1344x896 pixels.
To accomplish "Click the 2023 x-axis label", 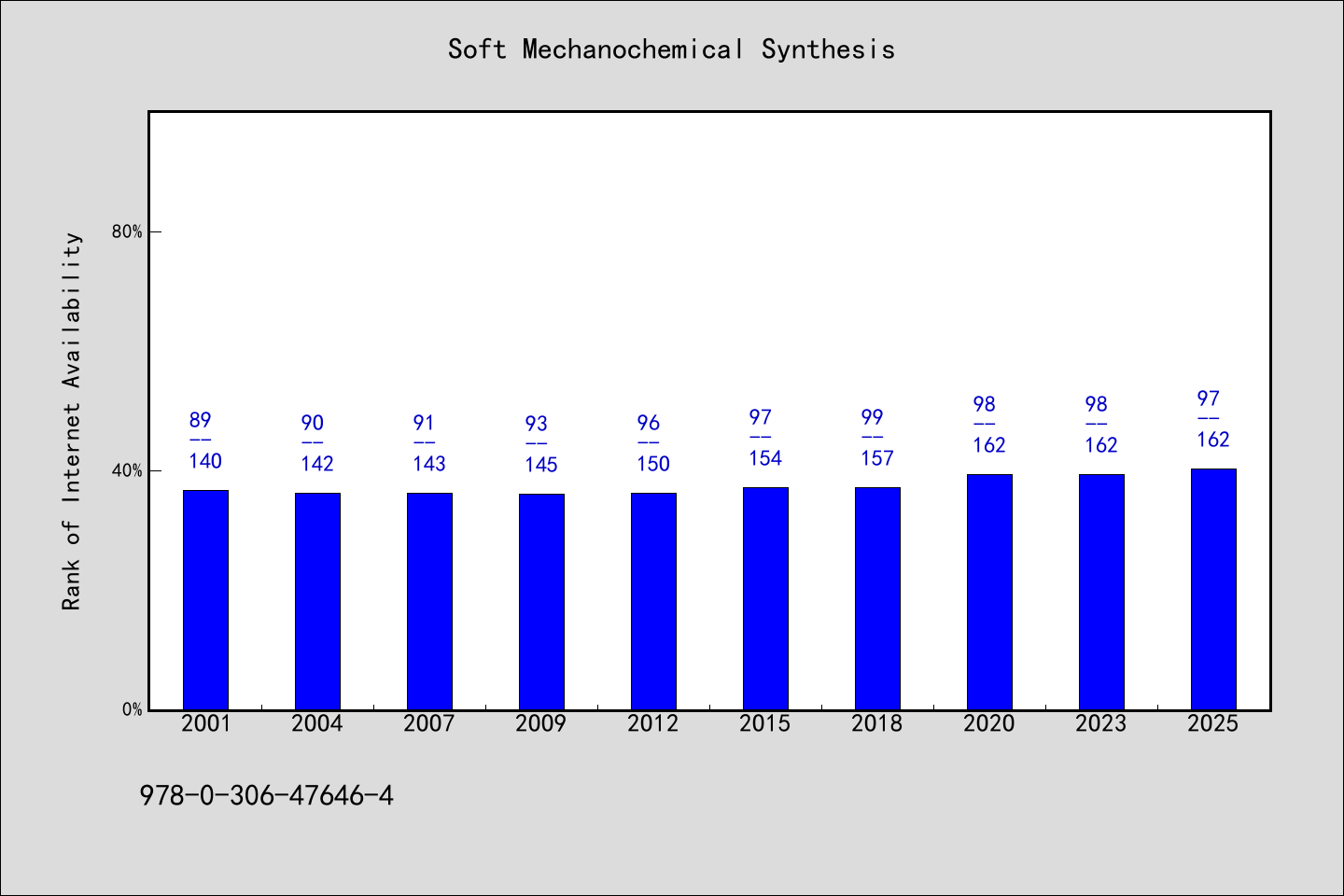I will pos(1101,723).
